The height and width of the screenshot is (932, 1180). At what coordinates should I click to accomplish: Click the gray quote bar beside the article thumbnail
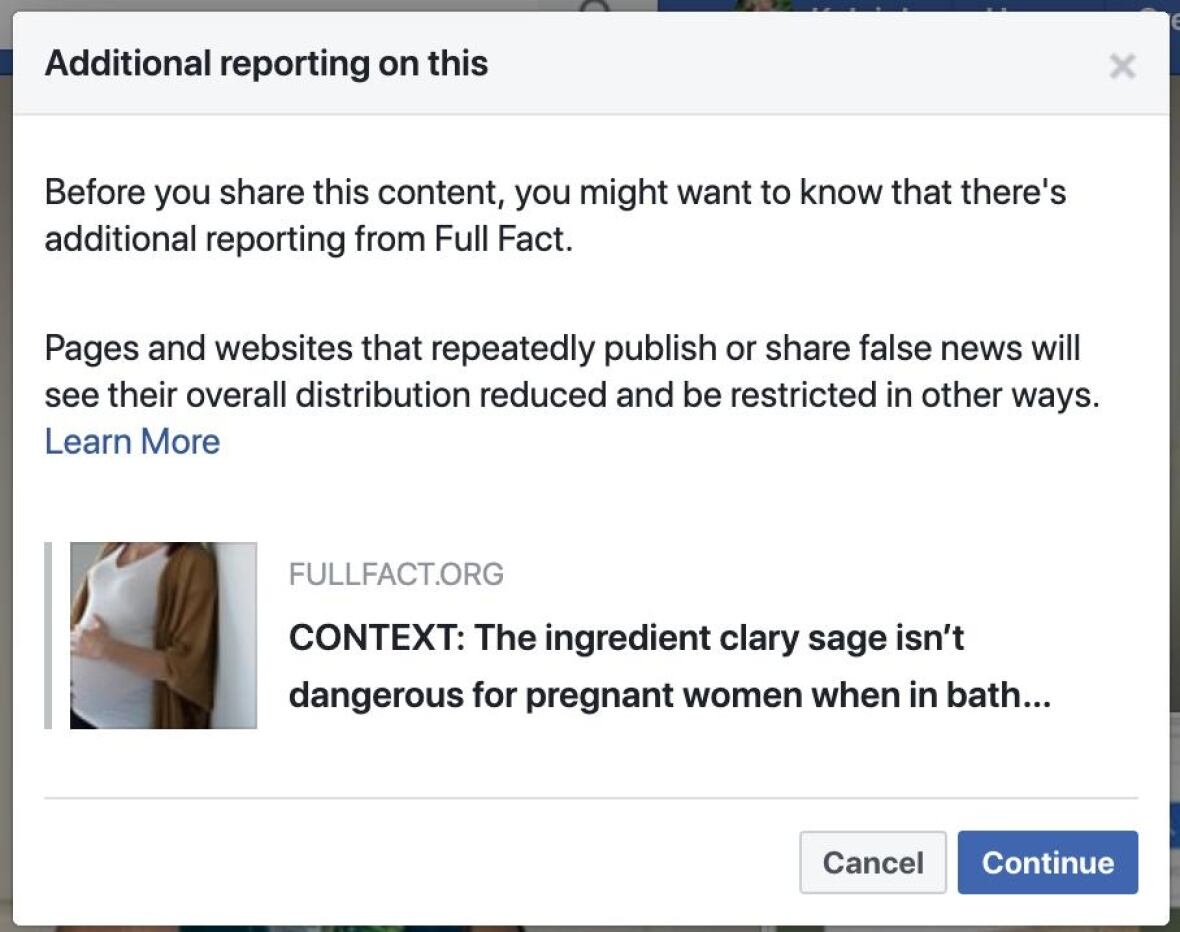tap(48, 635)
